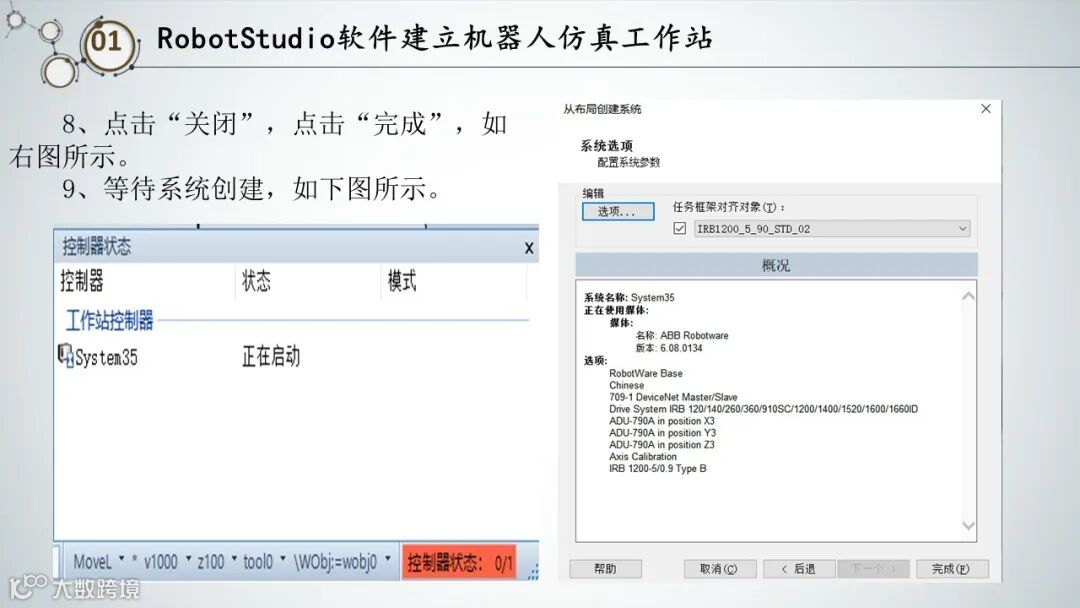Click the 模式 column header
Viewport: 1080px width, 608px height.
tap(402, 281)
